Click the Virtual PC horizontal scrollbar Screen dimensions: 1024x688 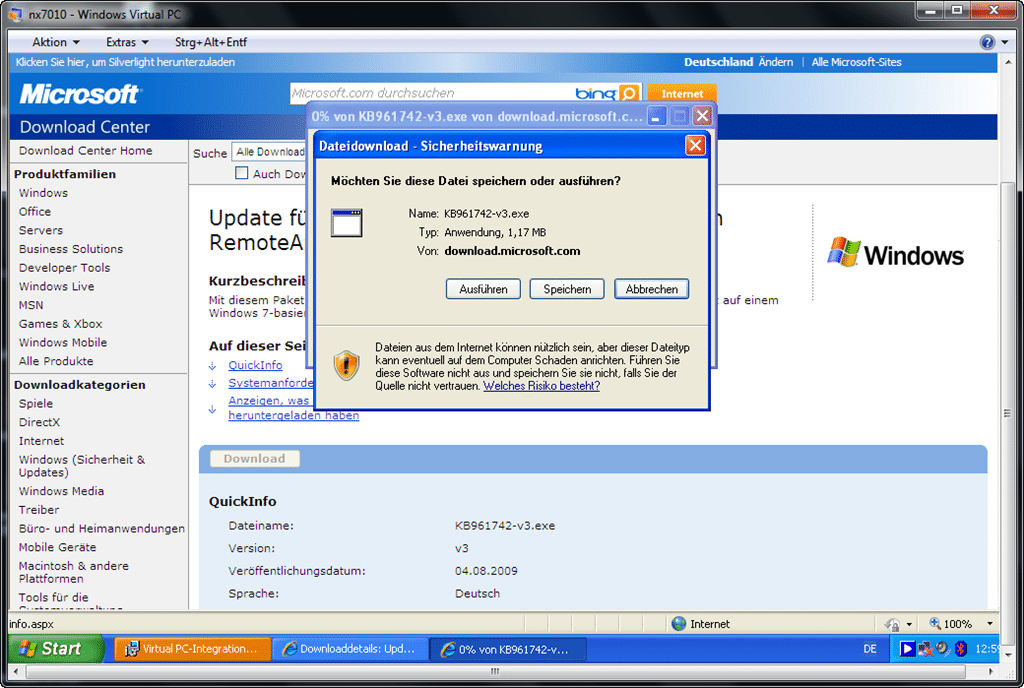[496, 671]
